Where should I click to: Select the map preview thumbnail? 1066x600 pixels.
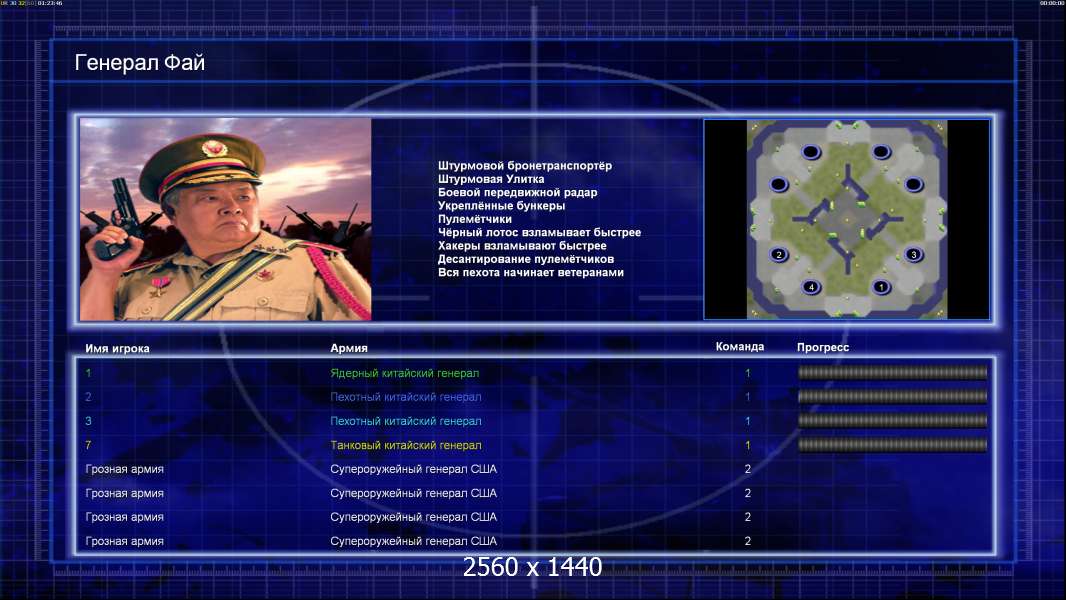846,219
